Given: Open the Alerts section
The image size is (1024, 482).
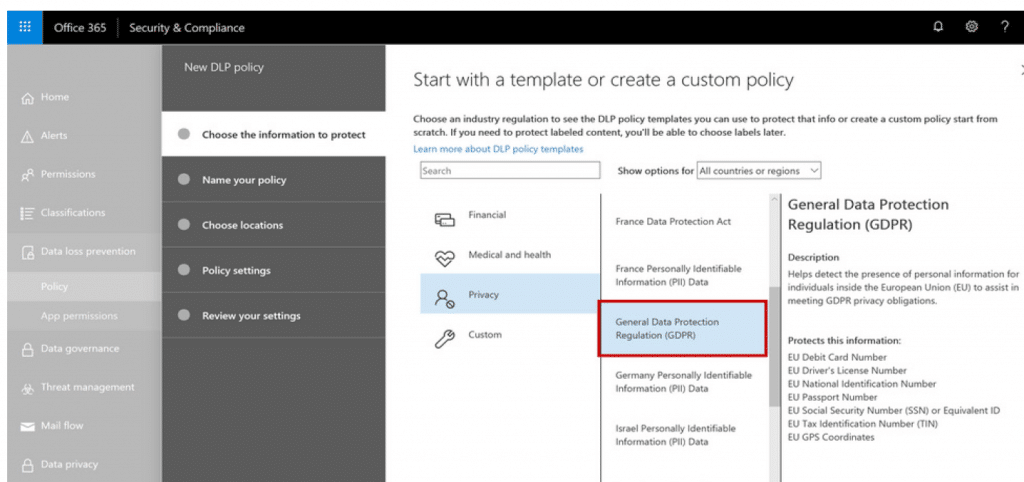Looking at the screenshot, I should (x=54, y=135).
